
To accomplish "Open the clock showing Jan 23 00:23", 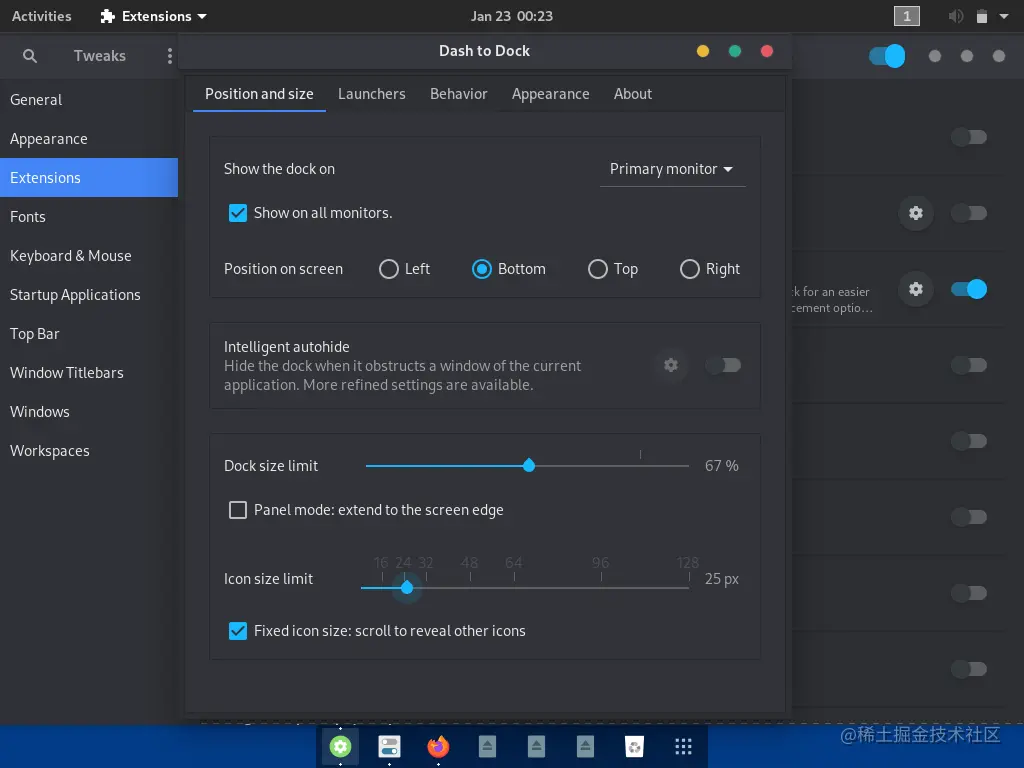I will 511,16.
